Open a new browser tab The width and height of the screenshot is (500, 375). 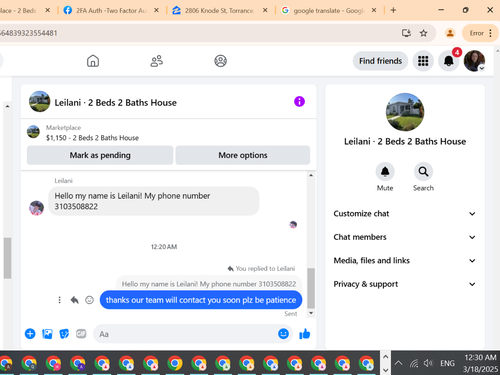click(x=393, y=10)
